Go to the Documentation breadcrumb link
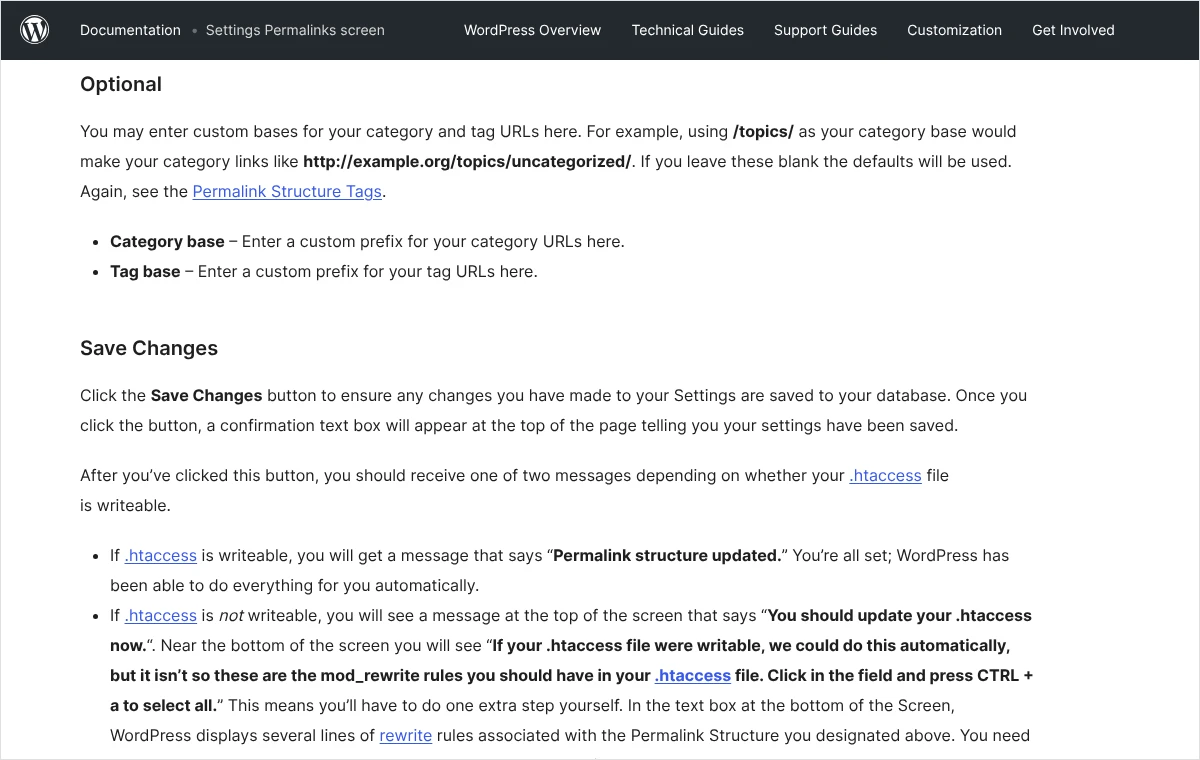Image resolution: width=1200 pixels, height=760 pixels. pos(130,30)
